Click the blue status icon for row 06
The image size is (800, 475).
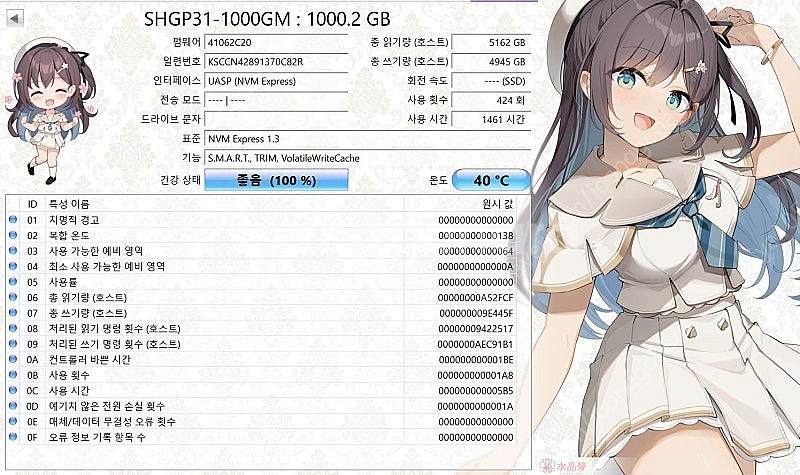pyautogui.click(x=13, y=297)
